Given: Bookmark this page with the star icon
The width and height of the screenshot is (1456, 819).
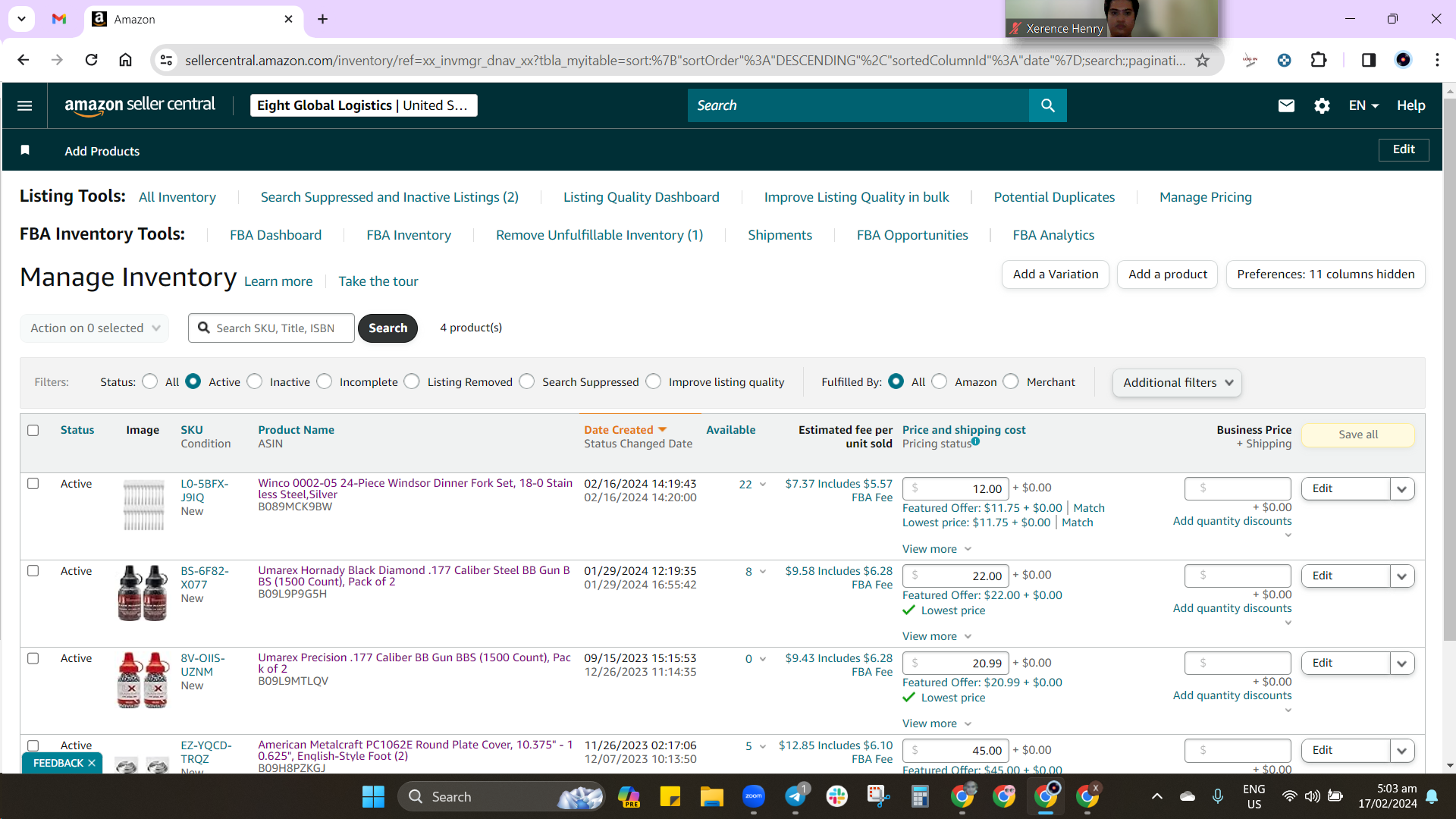Looking at the screenshot, I should click(x=1202, y=60).
